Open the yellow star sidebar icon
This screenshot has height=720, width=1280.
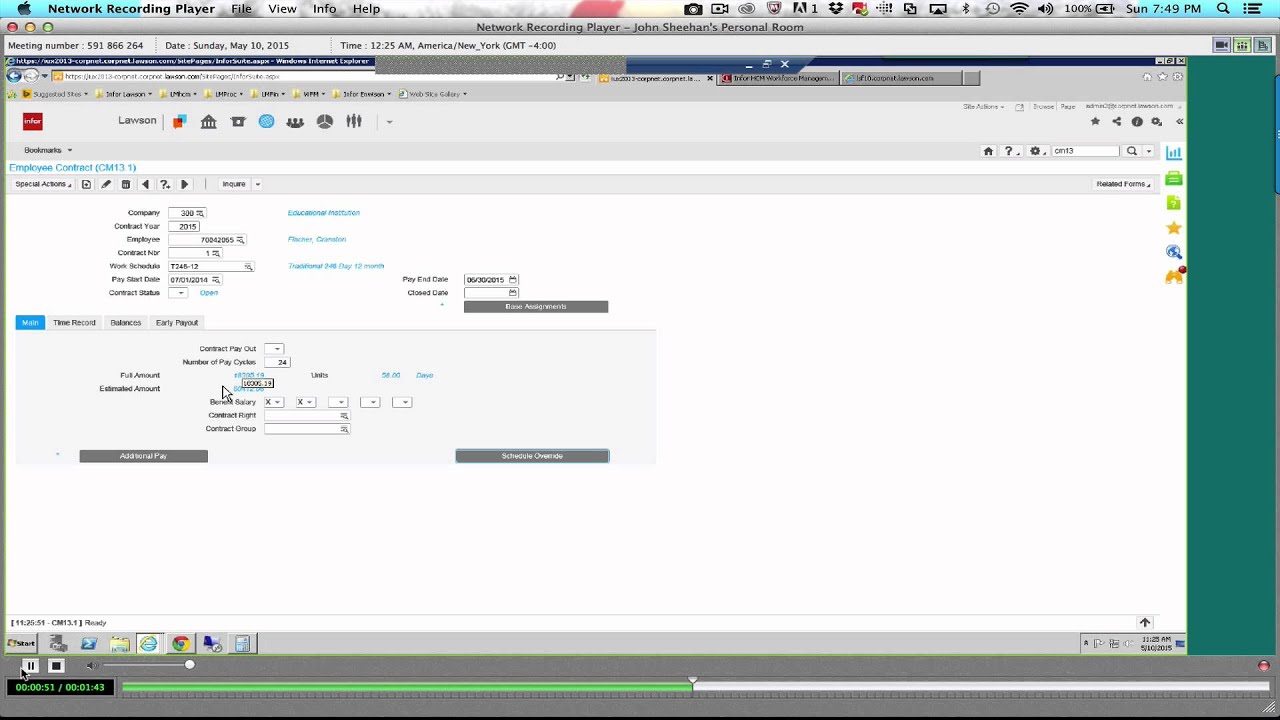(1174, 228)
